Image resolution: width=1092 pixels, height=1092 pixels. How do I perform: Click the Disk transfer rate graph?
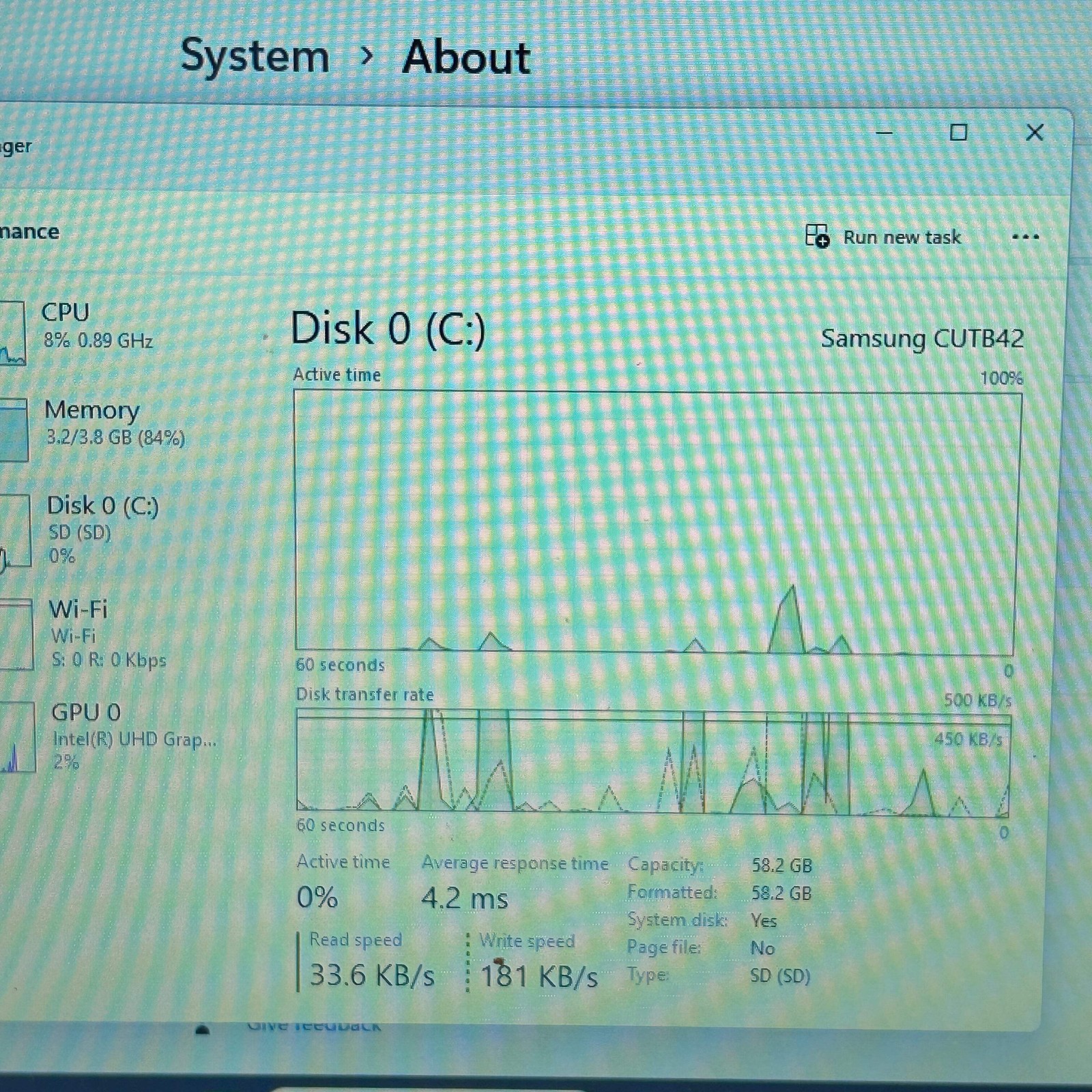(x=653, y=762)
